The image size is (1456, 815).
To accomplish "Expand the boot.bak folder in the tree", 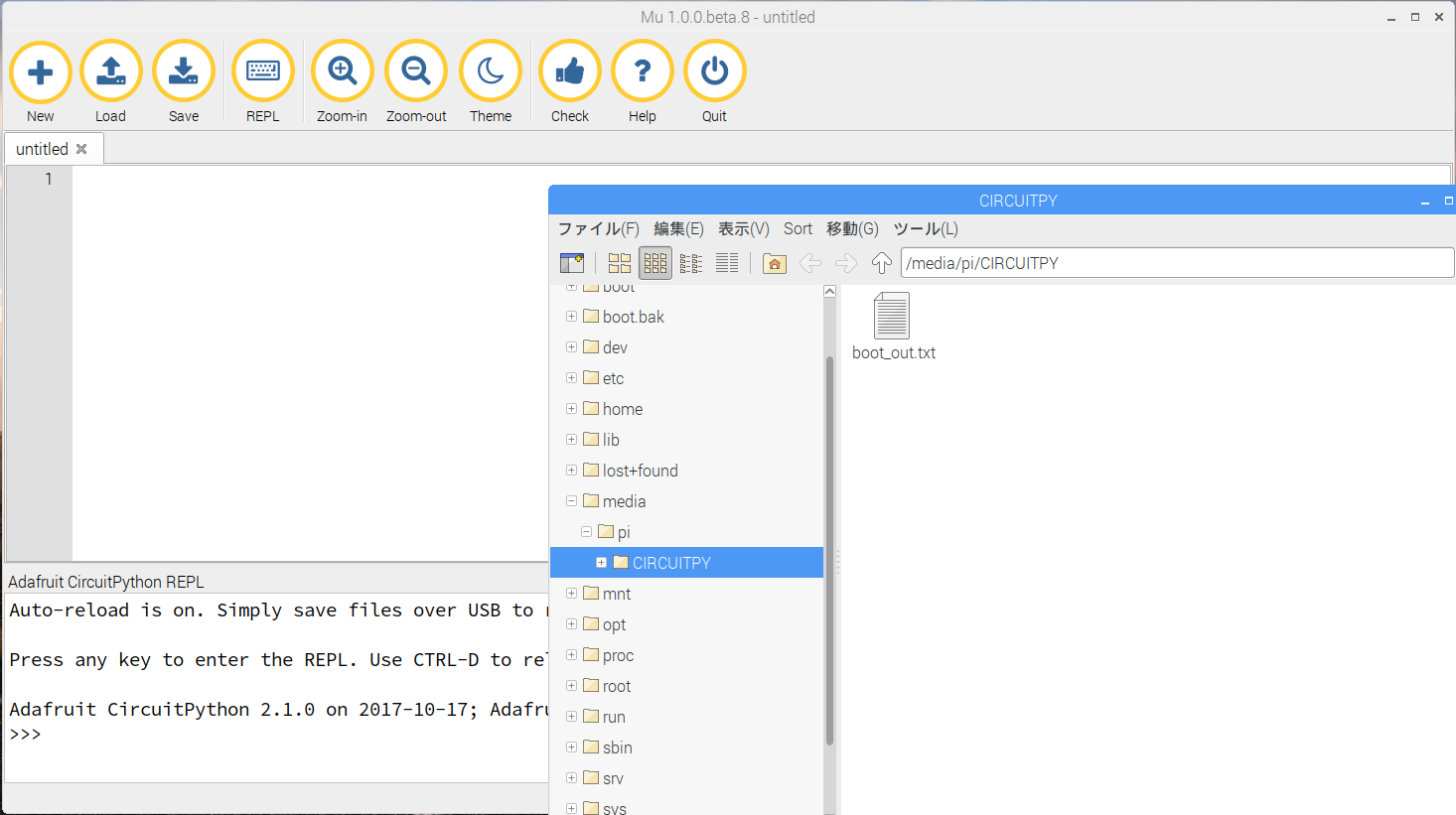I will (x=571, y=317).
